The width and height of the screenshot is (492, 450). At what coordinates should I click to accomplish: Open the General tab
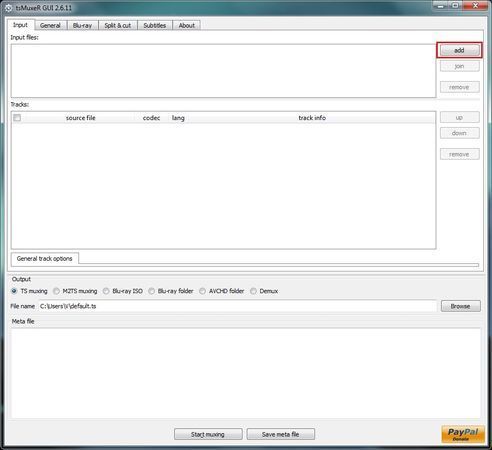[50, 25]
